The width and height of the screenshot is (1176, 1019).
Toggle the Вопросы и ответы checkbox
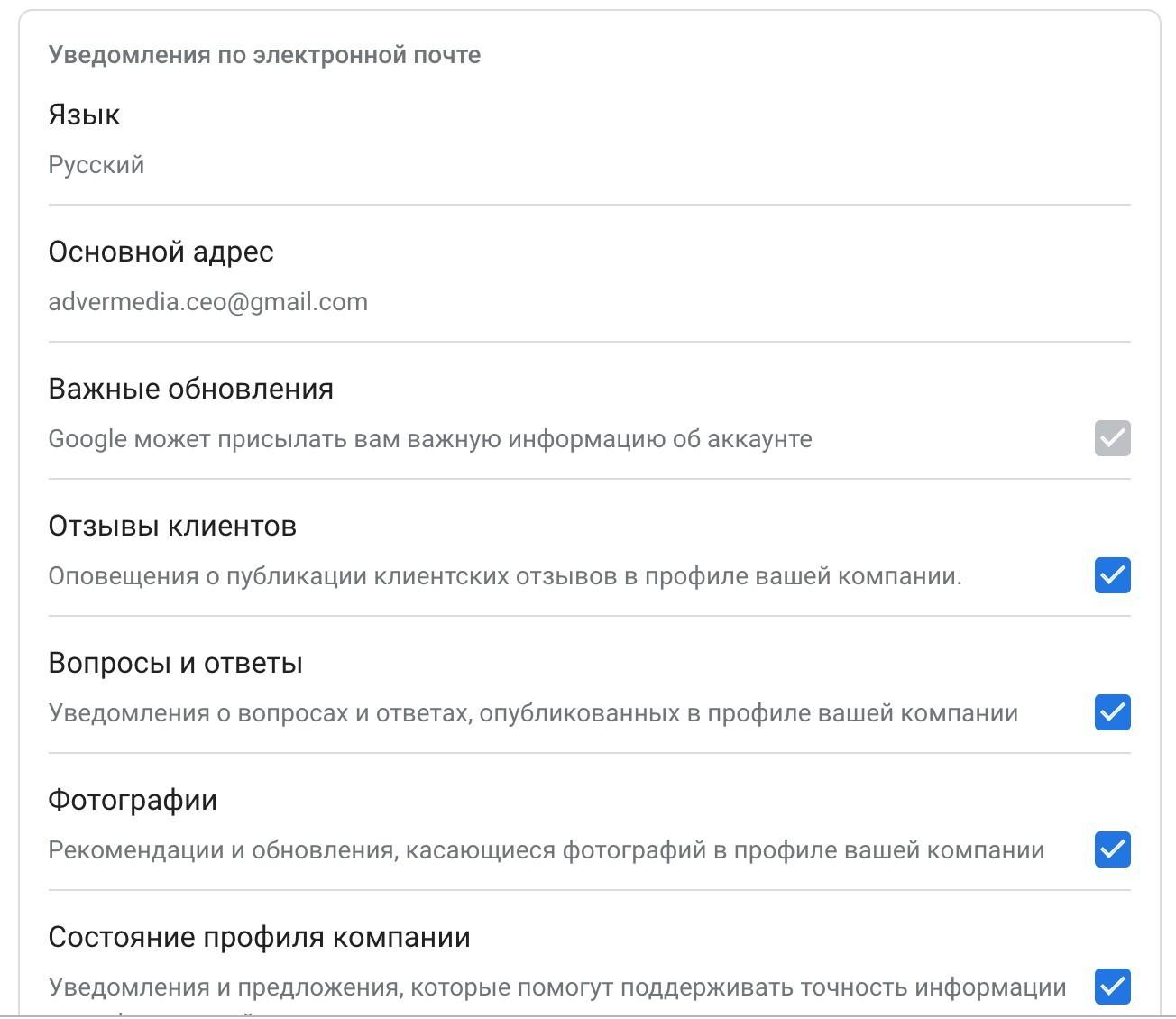(1112, 712)
